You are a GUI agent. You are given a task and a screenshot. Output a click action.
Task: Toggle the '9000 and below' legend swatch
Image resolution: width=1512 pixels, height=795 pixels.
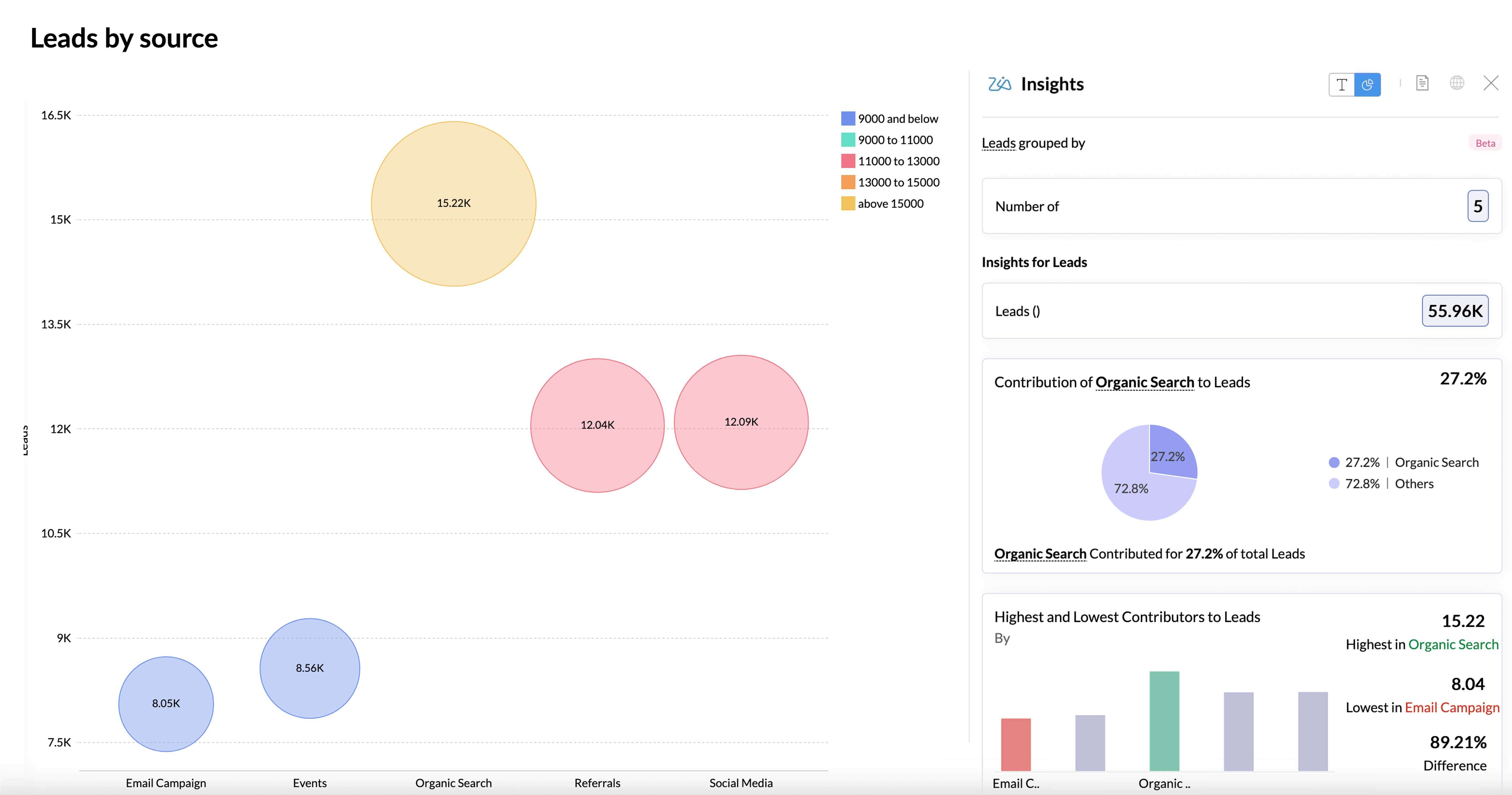pyautogui.click(x=848, y=119)
